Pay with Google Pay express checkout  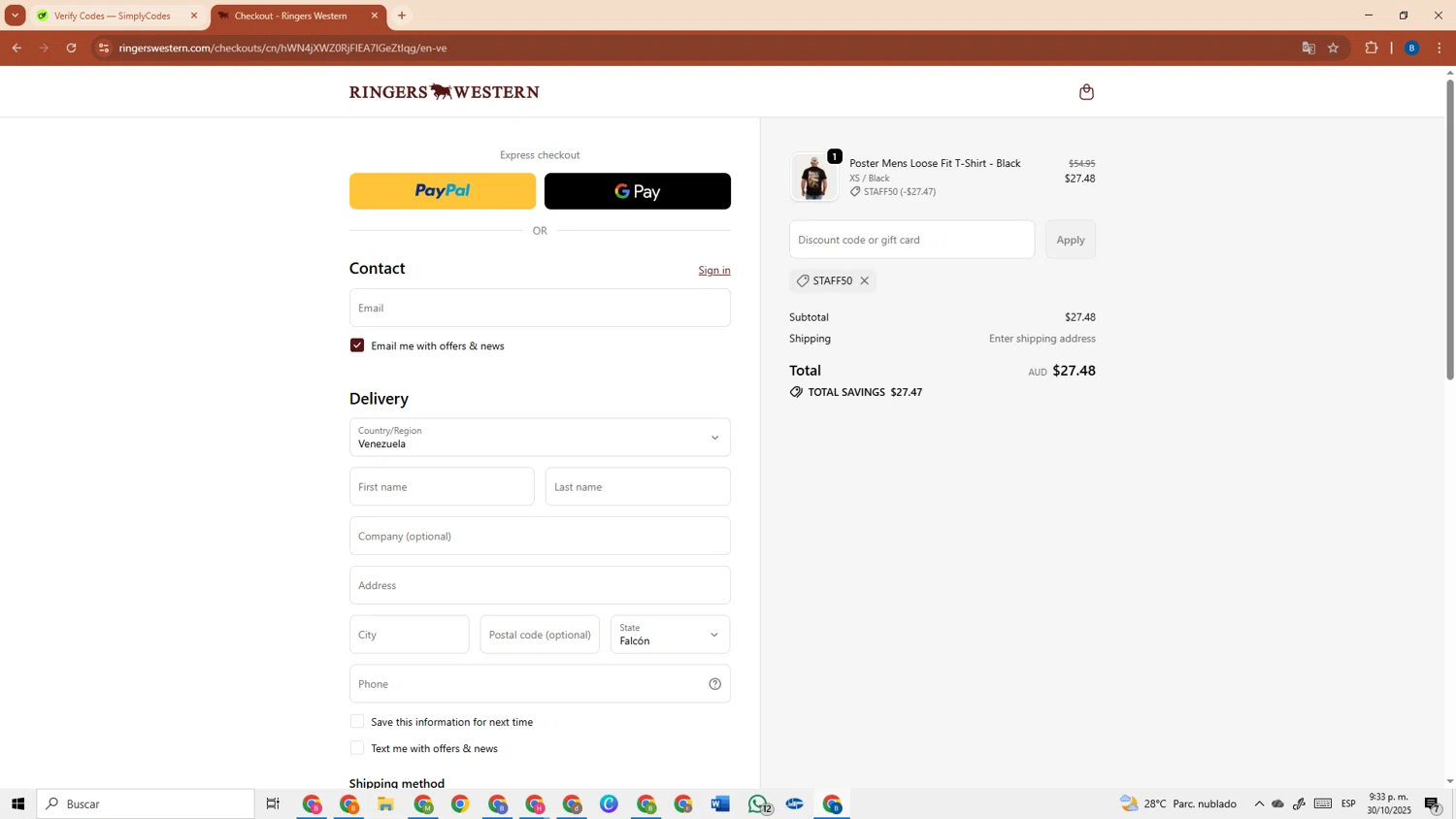638,191
